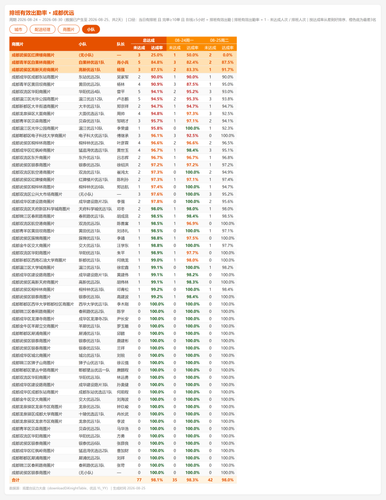The image size is (386, 500).
Task: Click the 08-25周二 column group header
Action: point(219,40)
